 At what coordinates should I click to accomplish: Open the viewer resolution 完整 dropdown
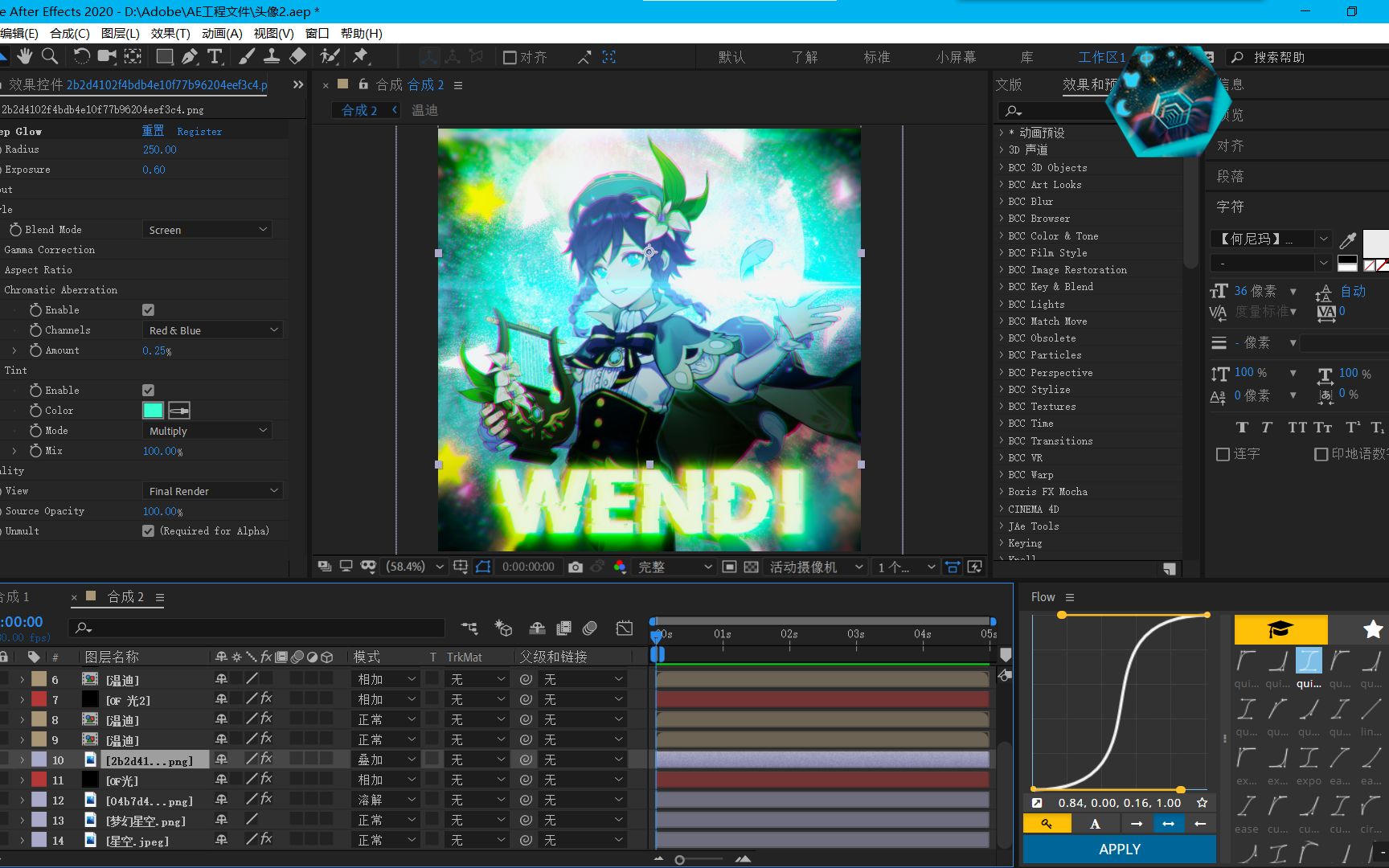coord(674,567)
